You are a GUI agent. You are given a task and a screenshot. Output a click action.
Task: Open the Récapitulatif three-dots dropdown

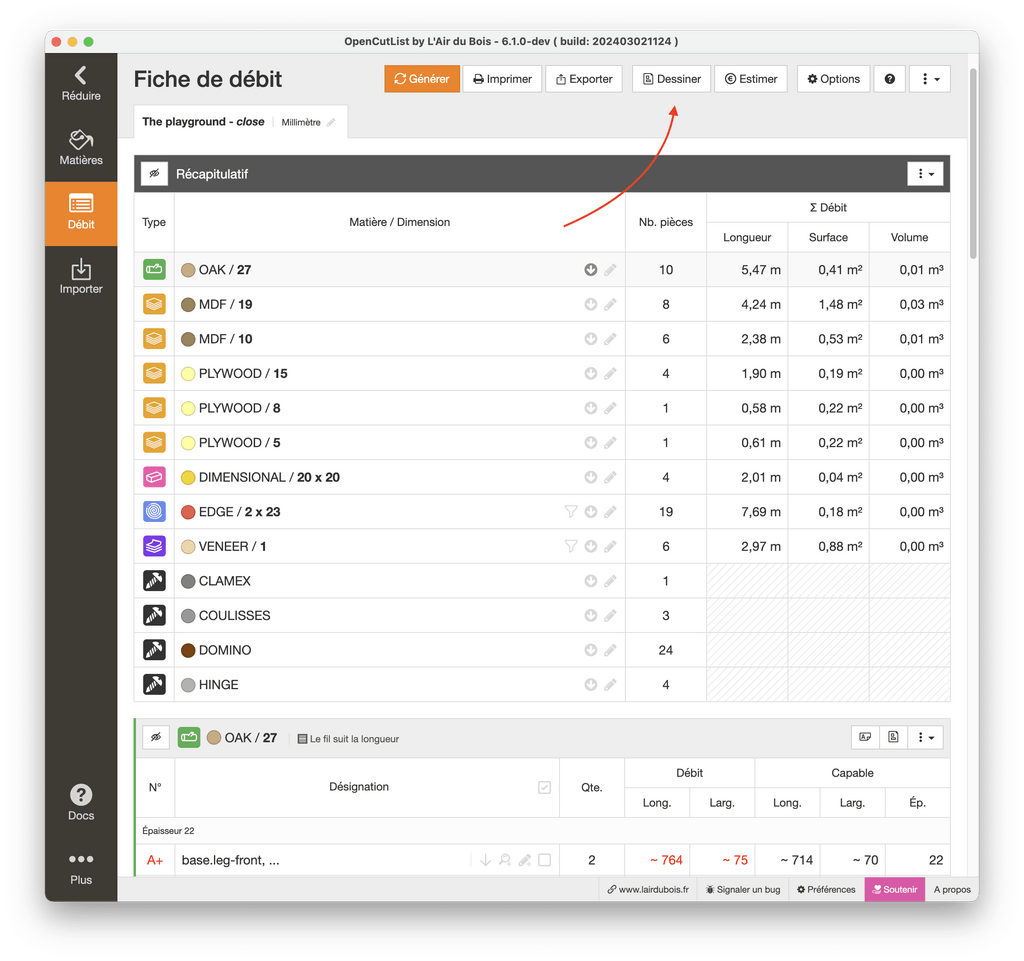click(925, 174)
